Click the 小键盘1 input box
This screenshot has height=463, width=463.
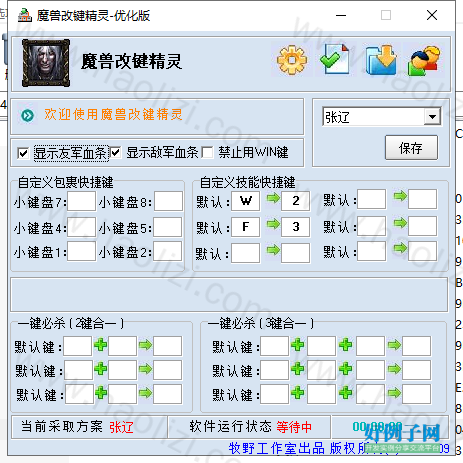tap(81, 251)
